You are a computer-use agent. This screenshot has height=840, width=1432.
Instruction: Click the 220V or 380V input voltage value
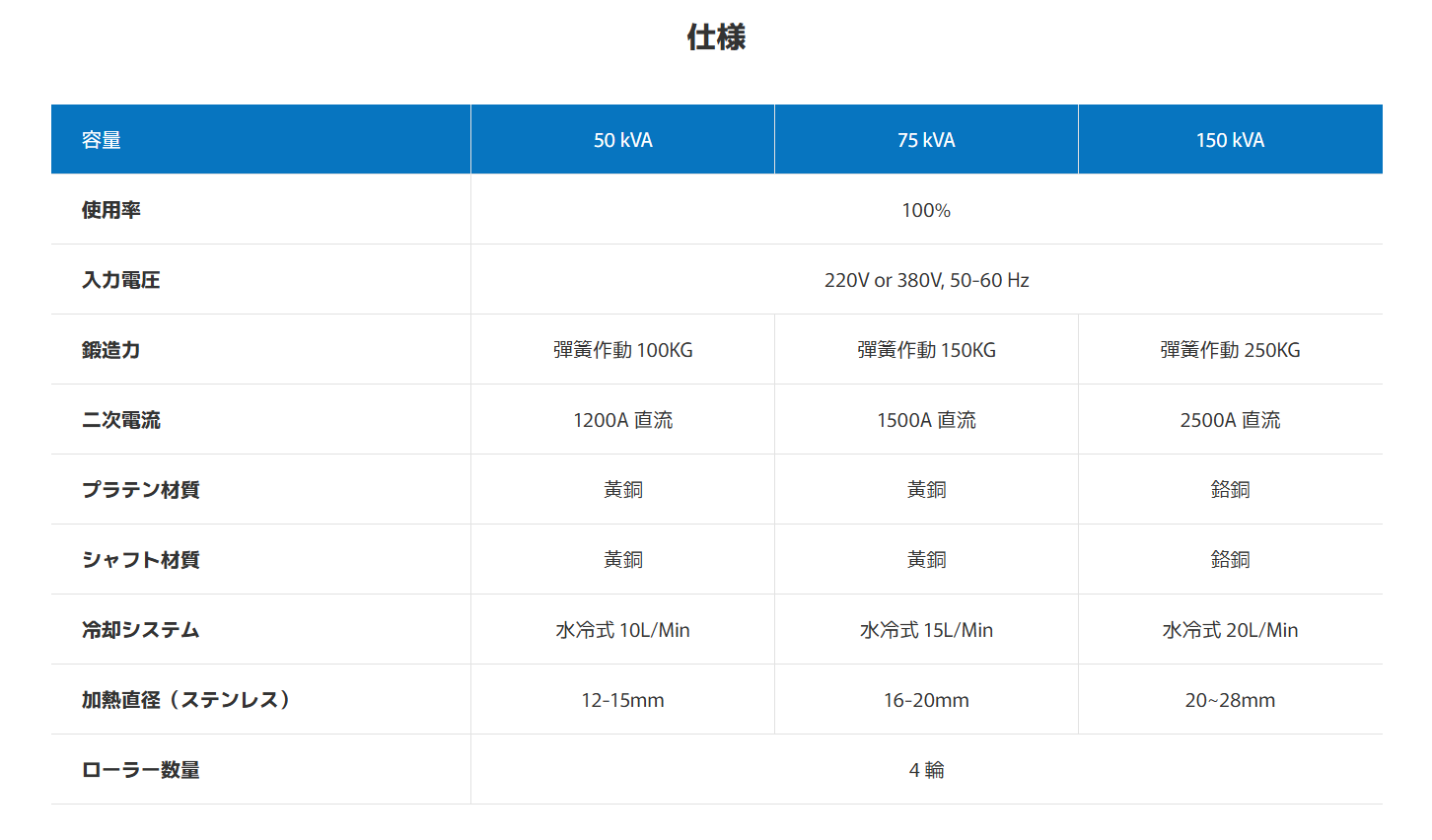926,280
